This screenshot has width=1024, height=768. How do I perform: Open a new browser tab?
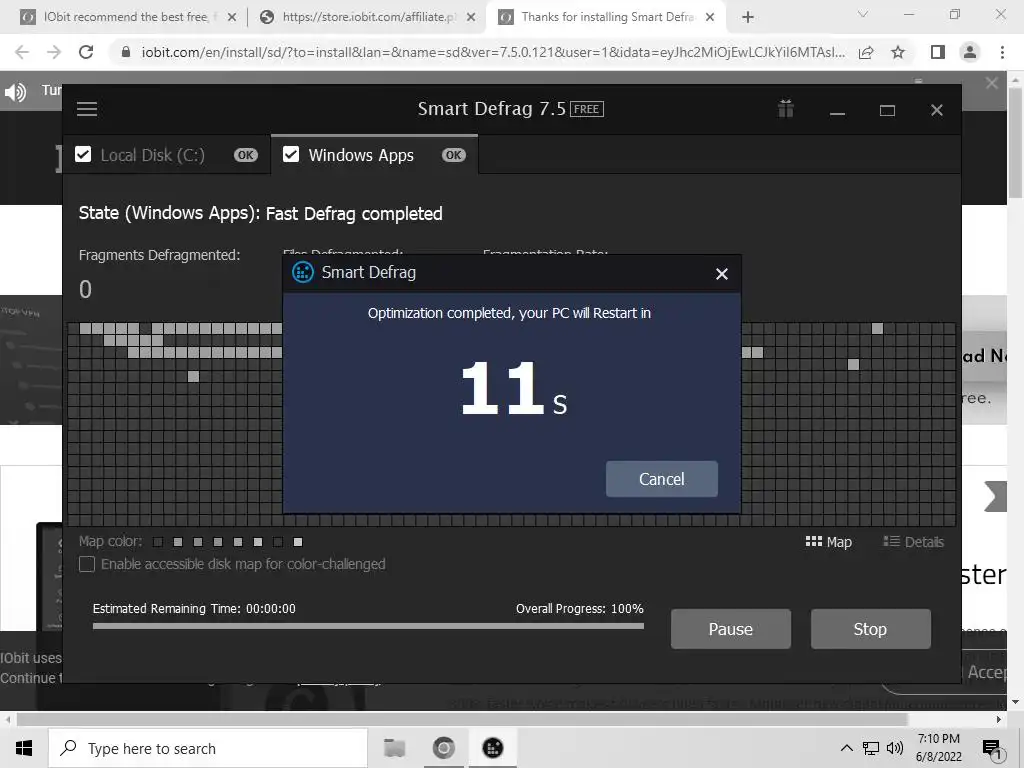pyautogui.click(x=748, y=17)
